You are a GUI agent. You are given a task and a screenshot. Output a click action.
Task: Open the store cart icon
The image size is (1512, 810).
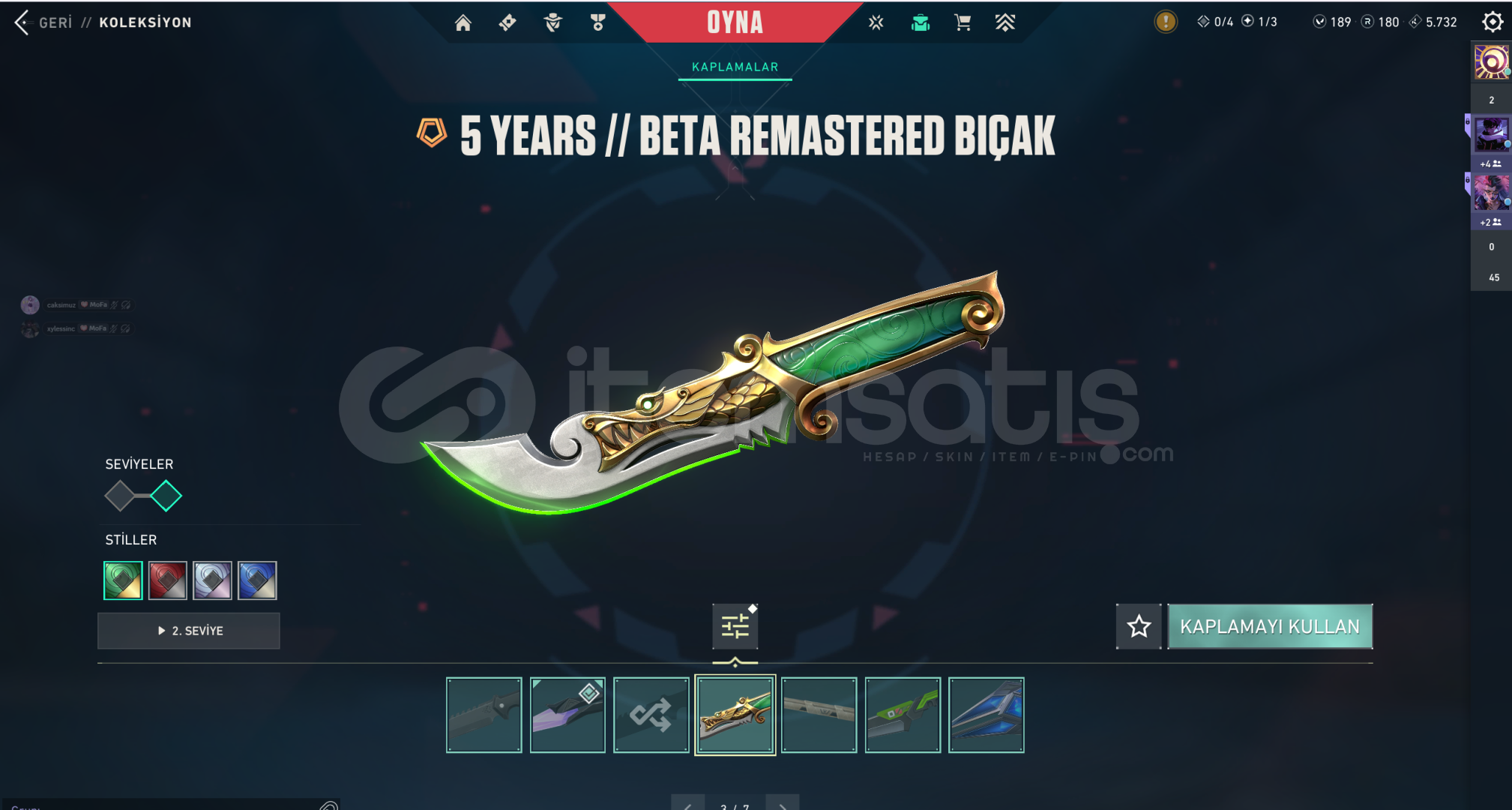click(963, 22)
